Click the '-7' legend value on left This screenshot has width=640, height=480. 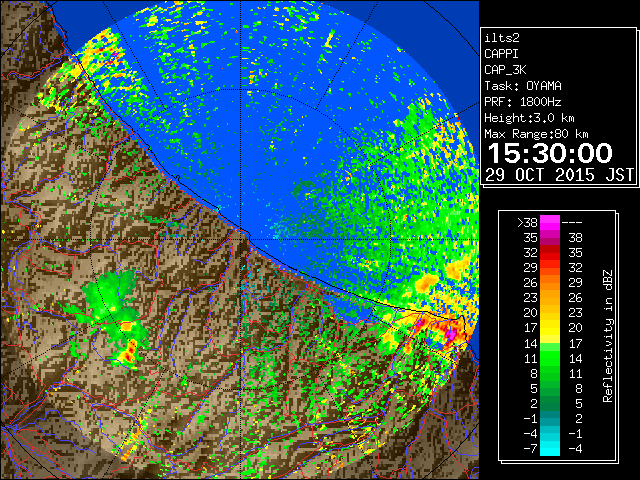click(531, 449)
